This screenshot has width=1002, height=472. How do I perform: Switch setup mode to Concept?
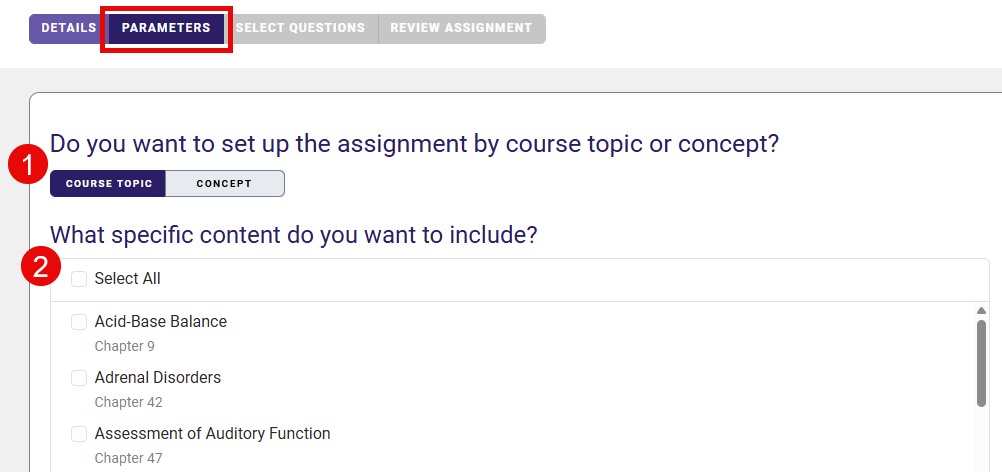[x=224, y=184]
